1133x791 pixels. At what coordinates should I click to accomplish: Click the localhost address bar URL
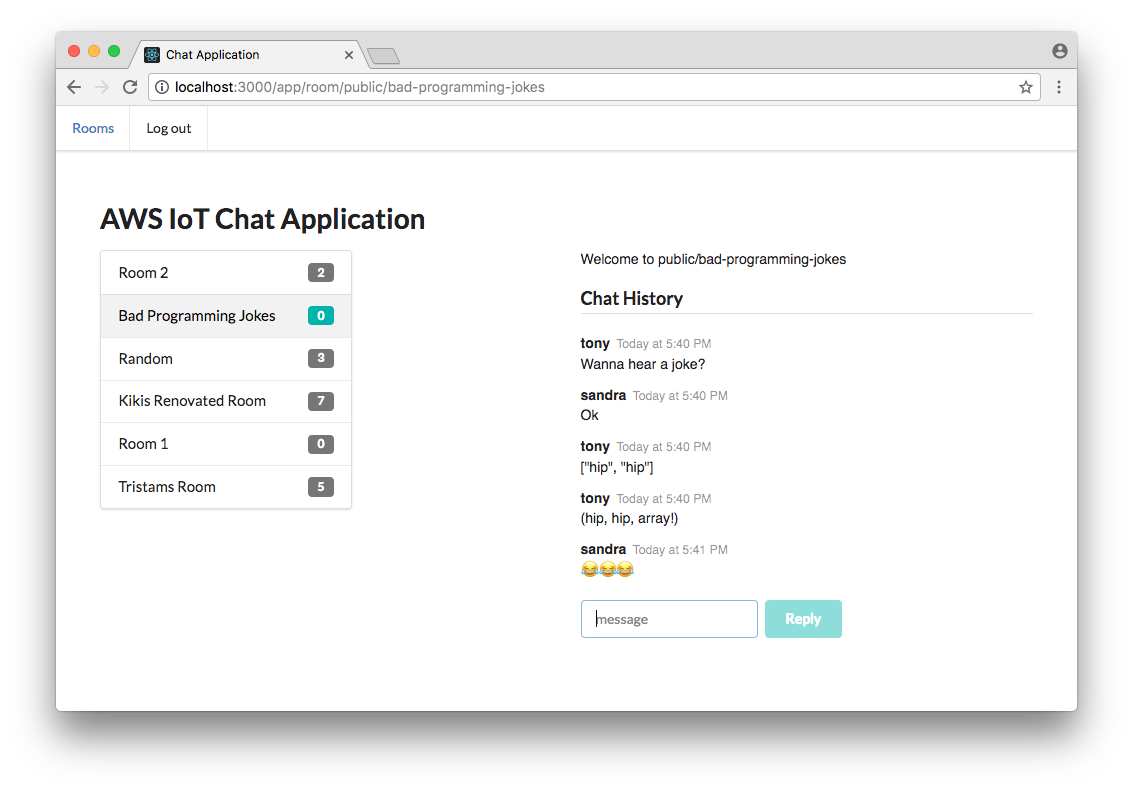[x=359, y=87]
